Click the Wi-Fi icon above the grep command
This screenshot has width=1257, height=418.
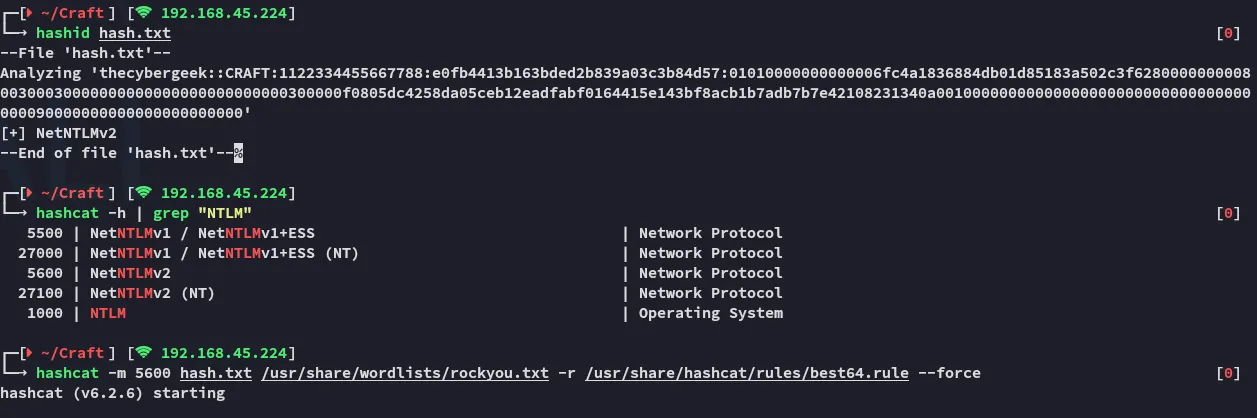(x=144, y=192)
